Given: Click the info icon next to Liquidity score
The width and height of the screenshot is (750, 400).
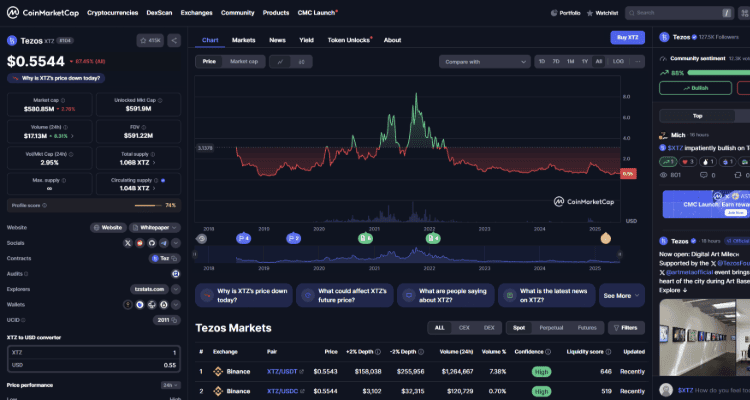Looking at the screenshot, I should point(608,352).
